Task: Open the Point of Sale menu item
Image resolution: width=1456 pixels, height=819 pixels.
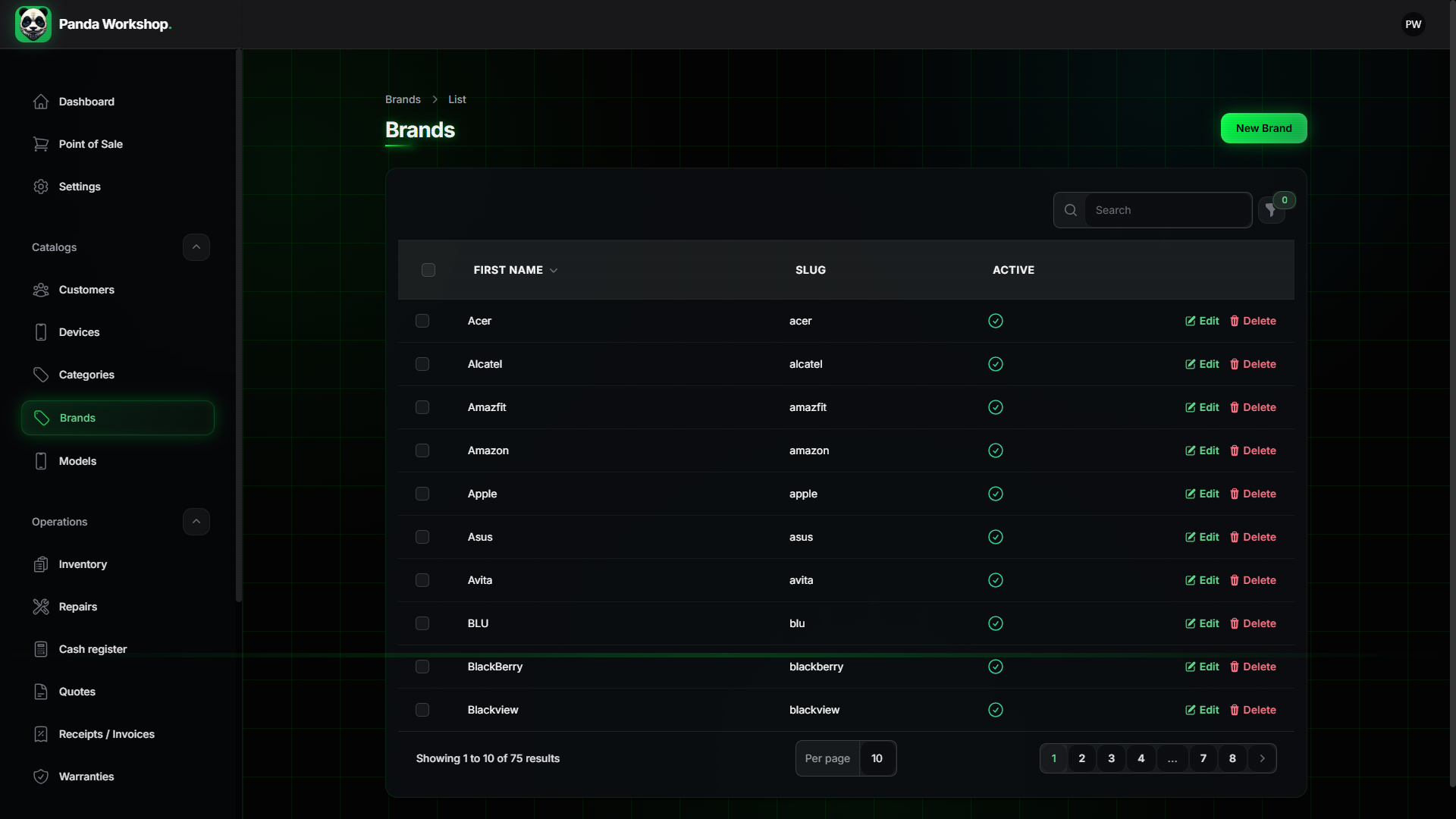Action: coord(118,144)
